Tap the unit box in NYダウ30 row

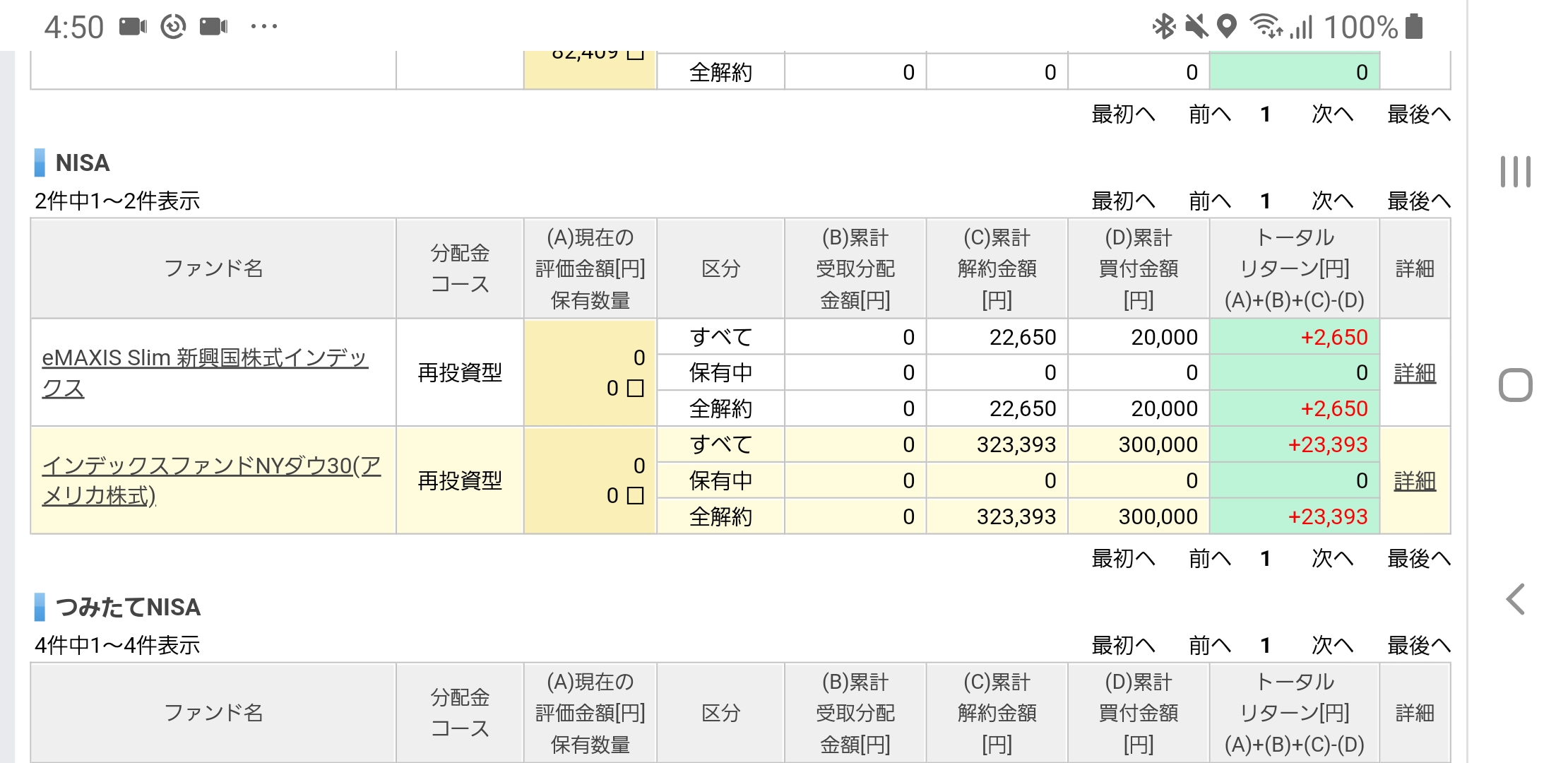(636, 496)
